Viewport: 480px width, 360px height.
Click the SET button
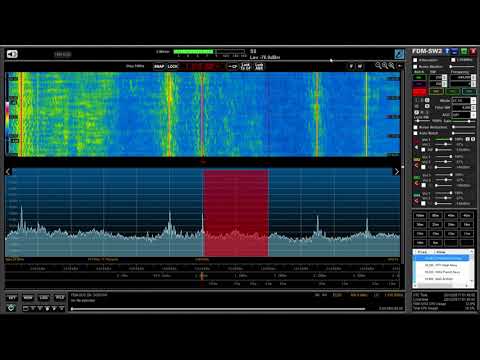(x=12, y=297)
